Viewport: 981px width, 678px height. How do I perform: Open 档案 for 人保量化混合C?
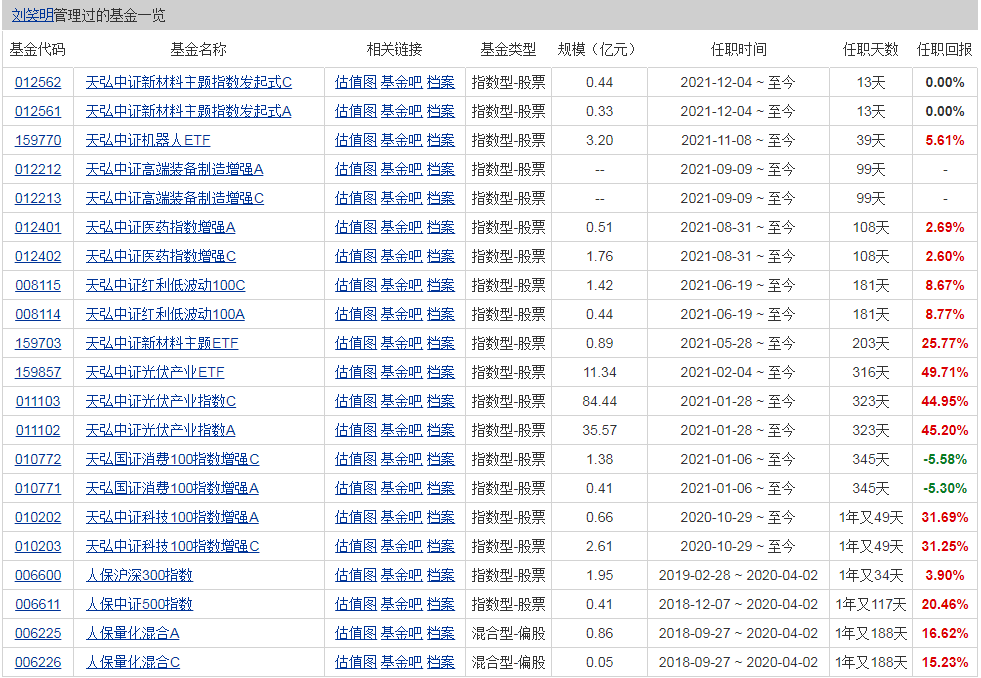440,662
